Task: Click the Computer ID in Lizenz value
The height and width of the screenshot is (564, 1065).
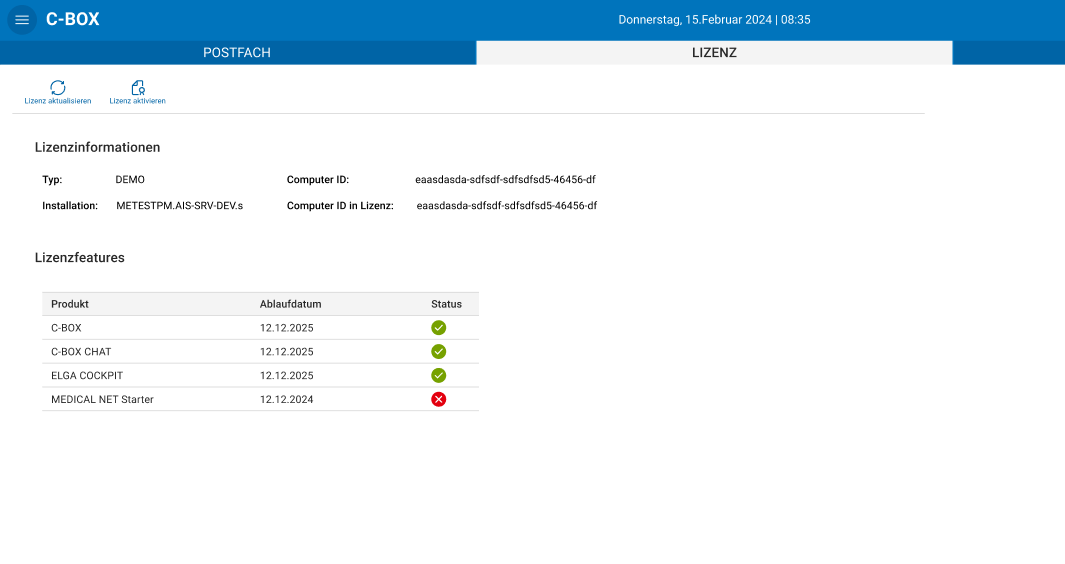Action: point(507,205)
